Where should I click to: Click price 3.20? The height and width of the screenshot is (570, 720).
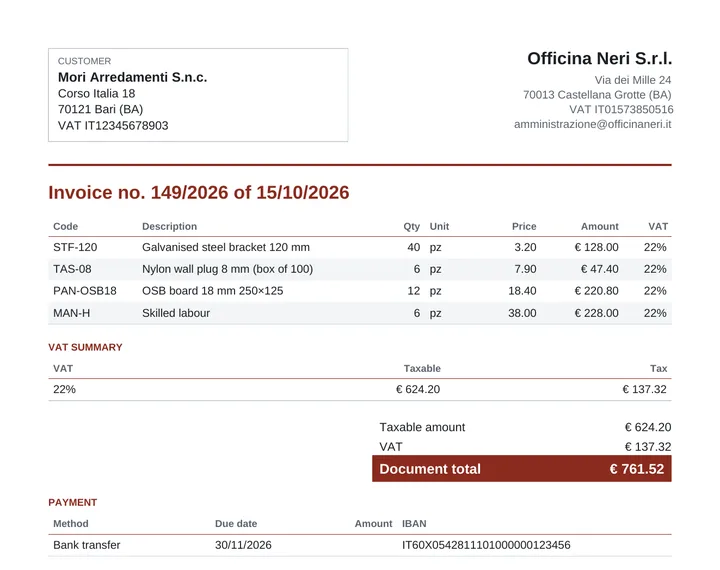[x=525, y=247]
